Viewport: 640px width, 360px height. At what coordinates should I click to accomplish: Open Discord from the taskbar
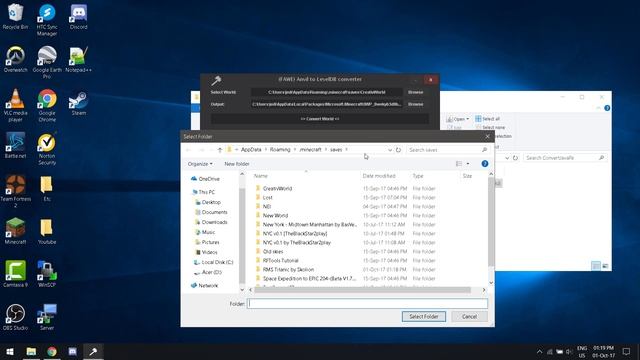[x=72, y=351]
